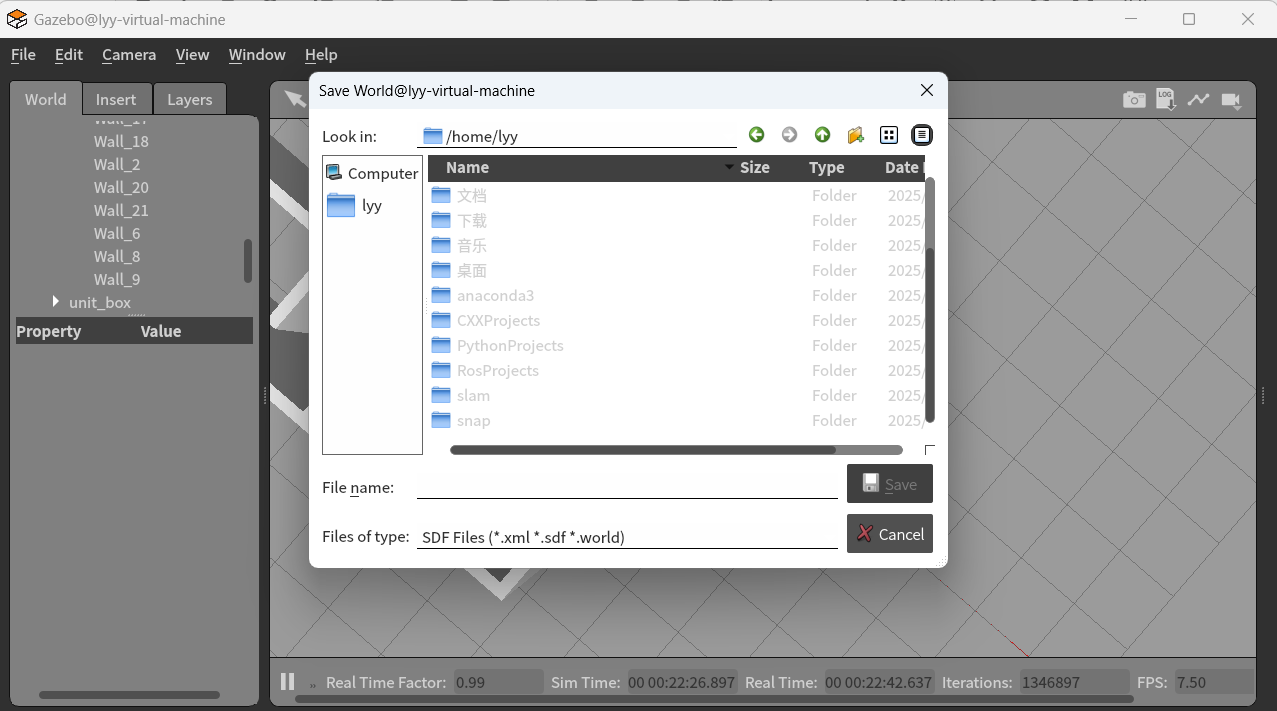Sort file list by Name column
The width and height of the screenshot is (1277, 711).
[x=582, y=167]
